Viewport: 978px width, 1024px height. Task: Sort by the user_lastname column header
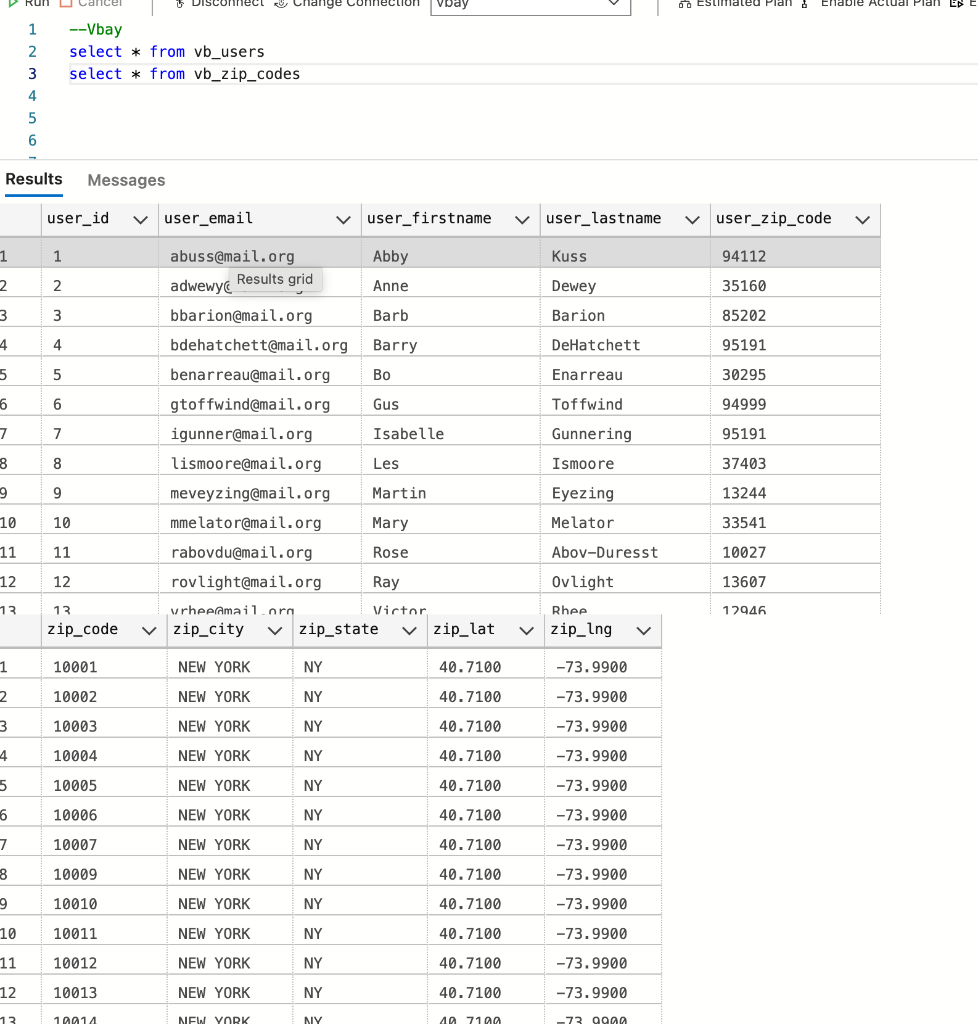click(605, 219)
